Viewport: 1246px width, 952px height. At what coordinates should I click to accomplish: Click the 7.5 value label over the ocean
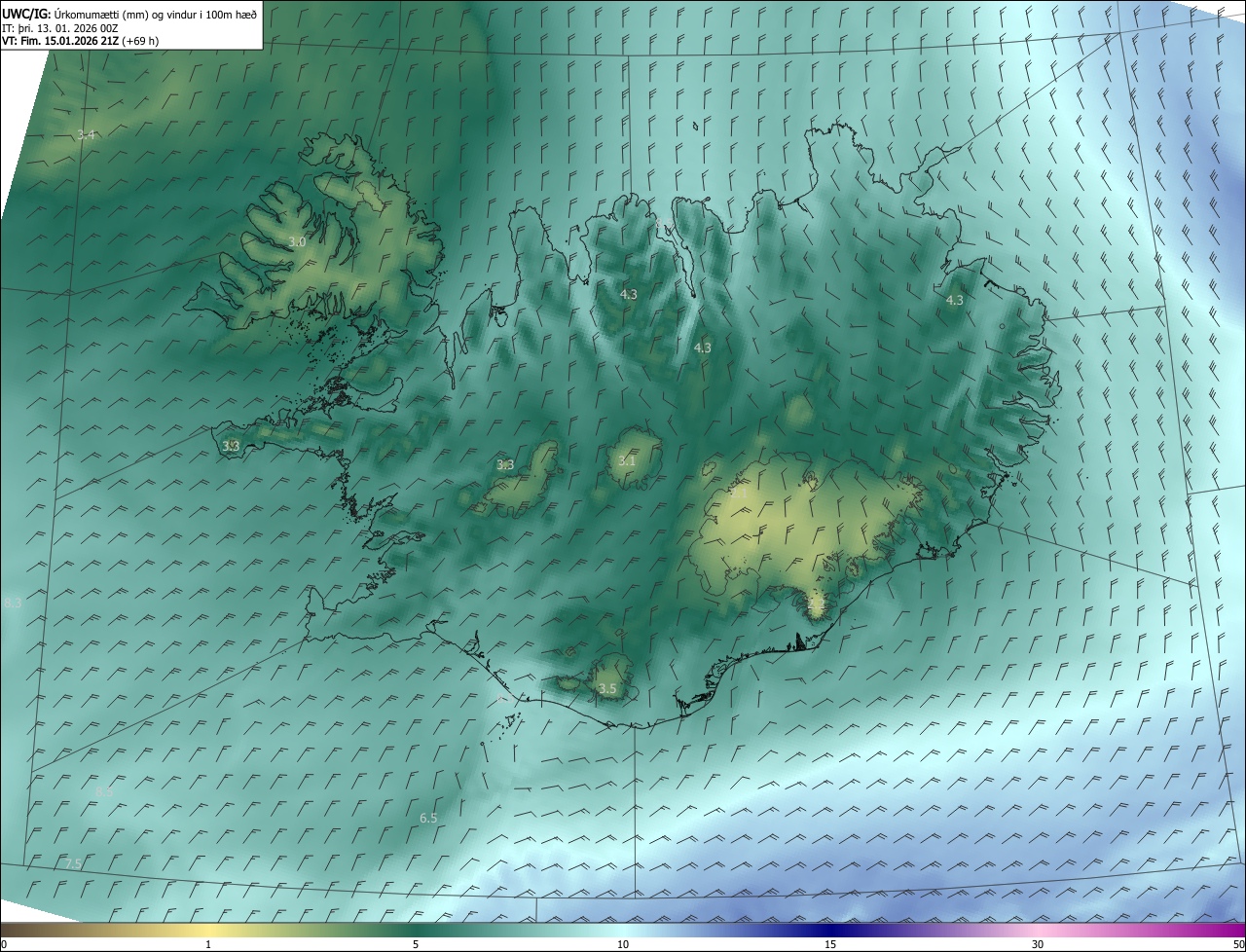click(x=73, y=864)
